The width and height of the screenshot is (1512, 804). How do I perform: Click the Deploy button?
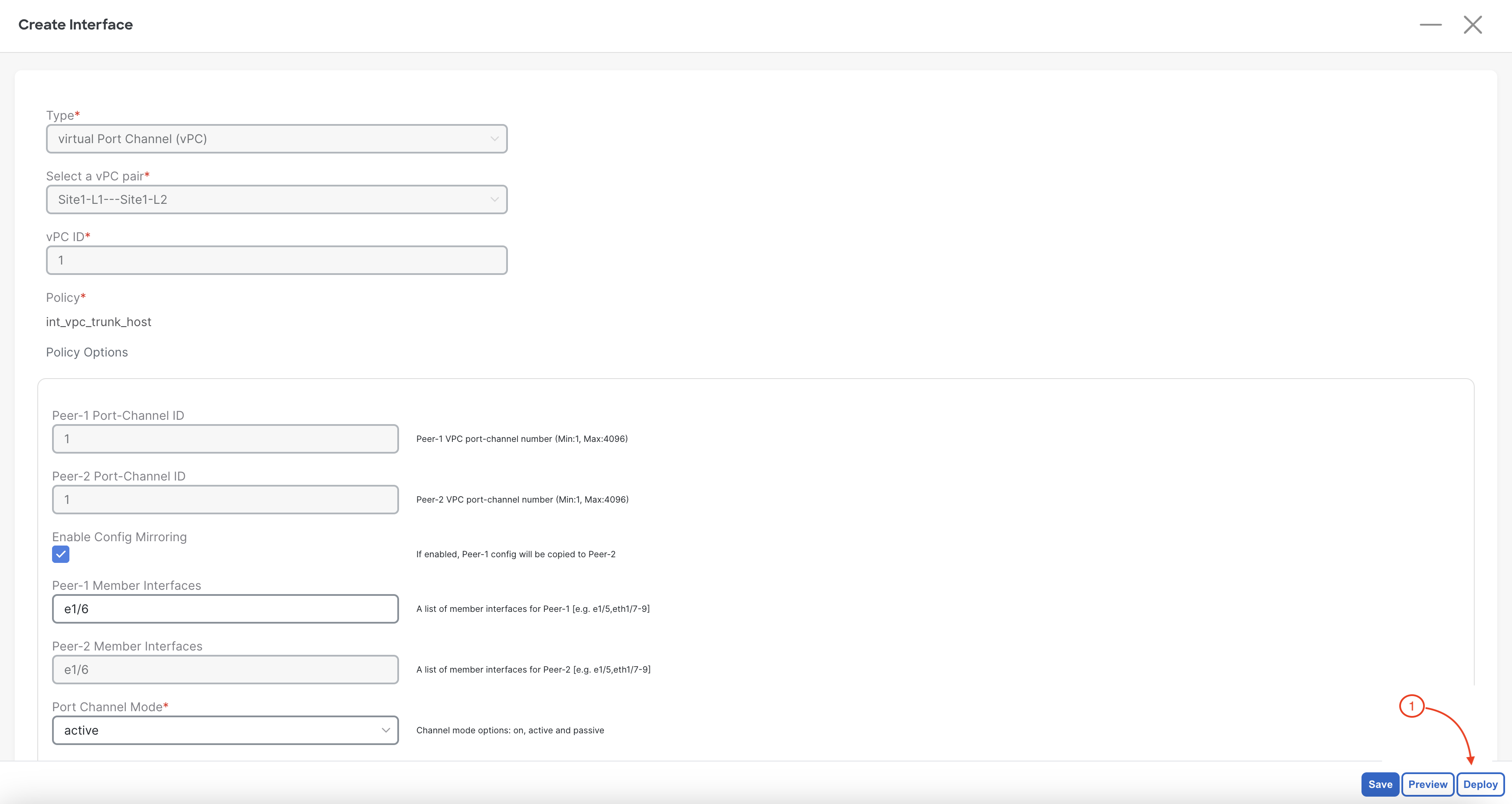(1480, 784)
